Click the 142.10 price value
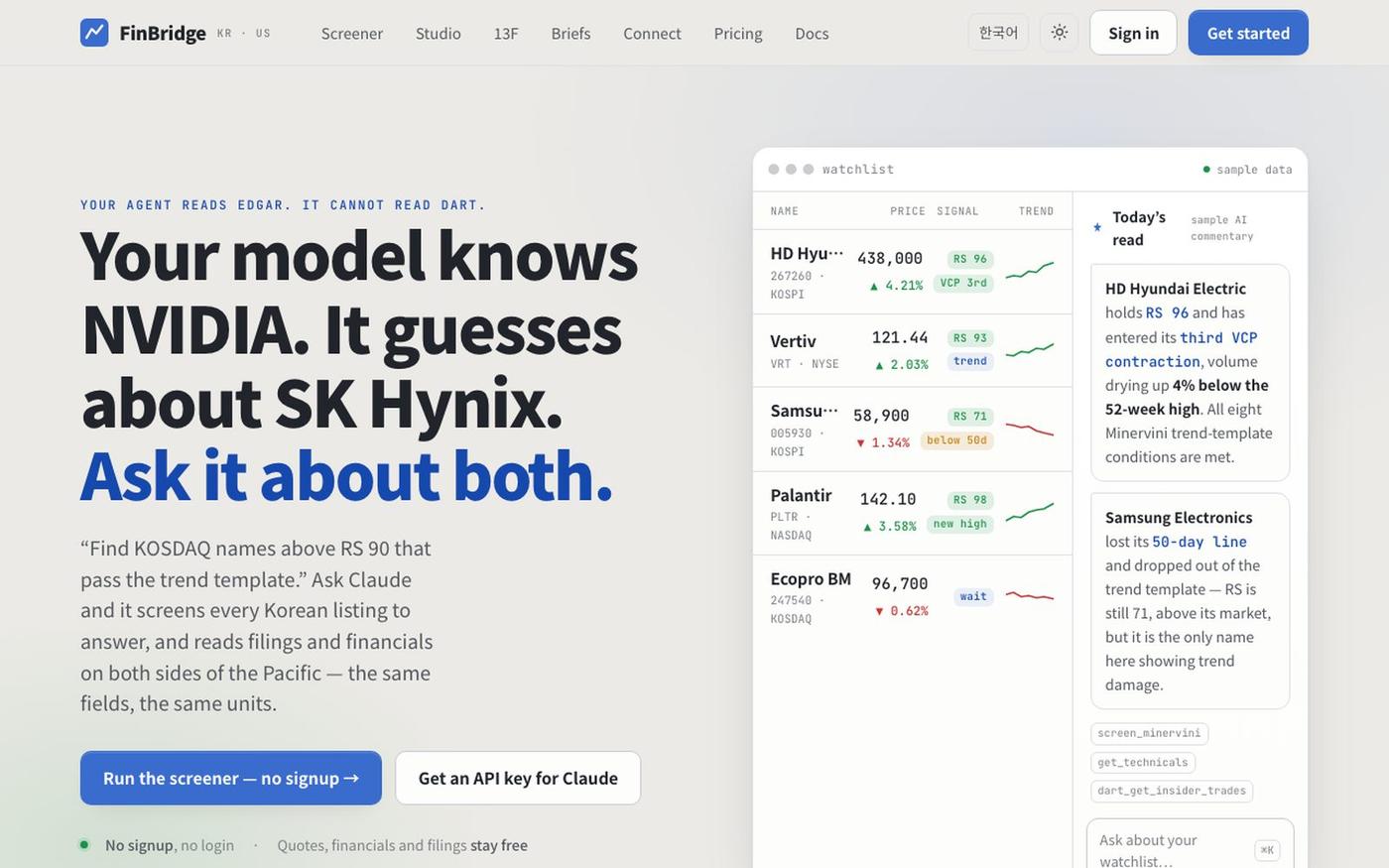The image size is (1389, 868). click(888, 499)
